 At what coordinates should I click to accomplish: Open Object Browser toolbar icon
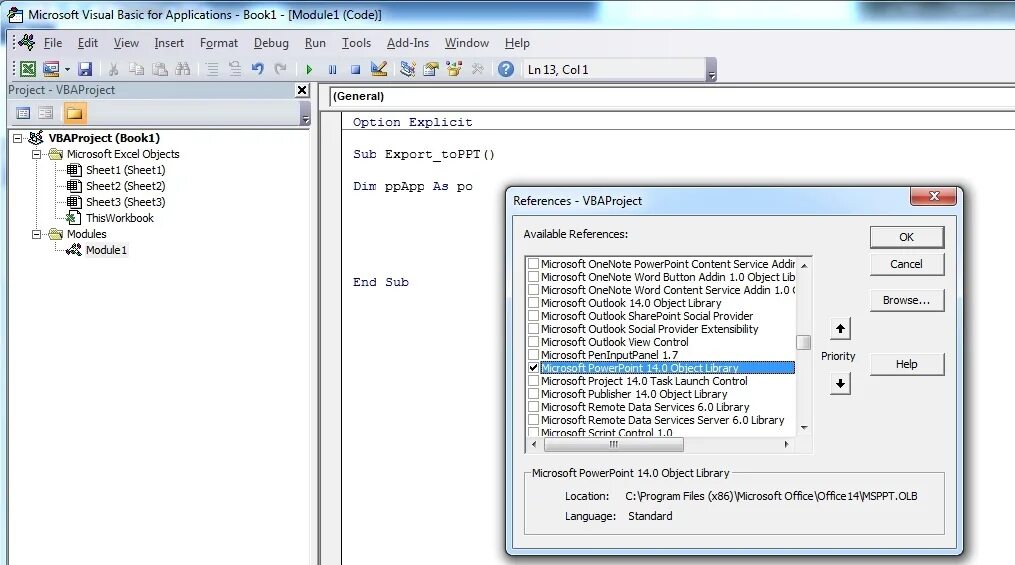coord(454,69)
